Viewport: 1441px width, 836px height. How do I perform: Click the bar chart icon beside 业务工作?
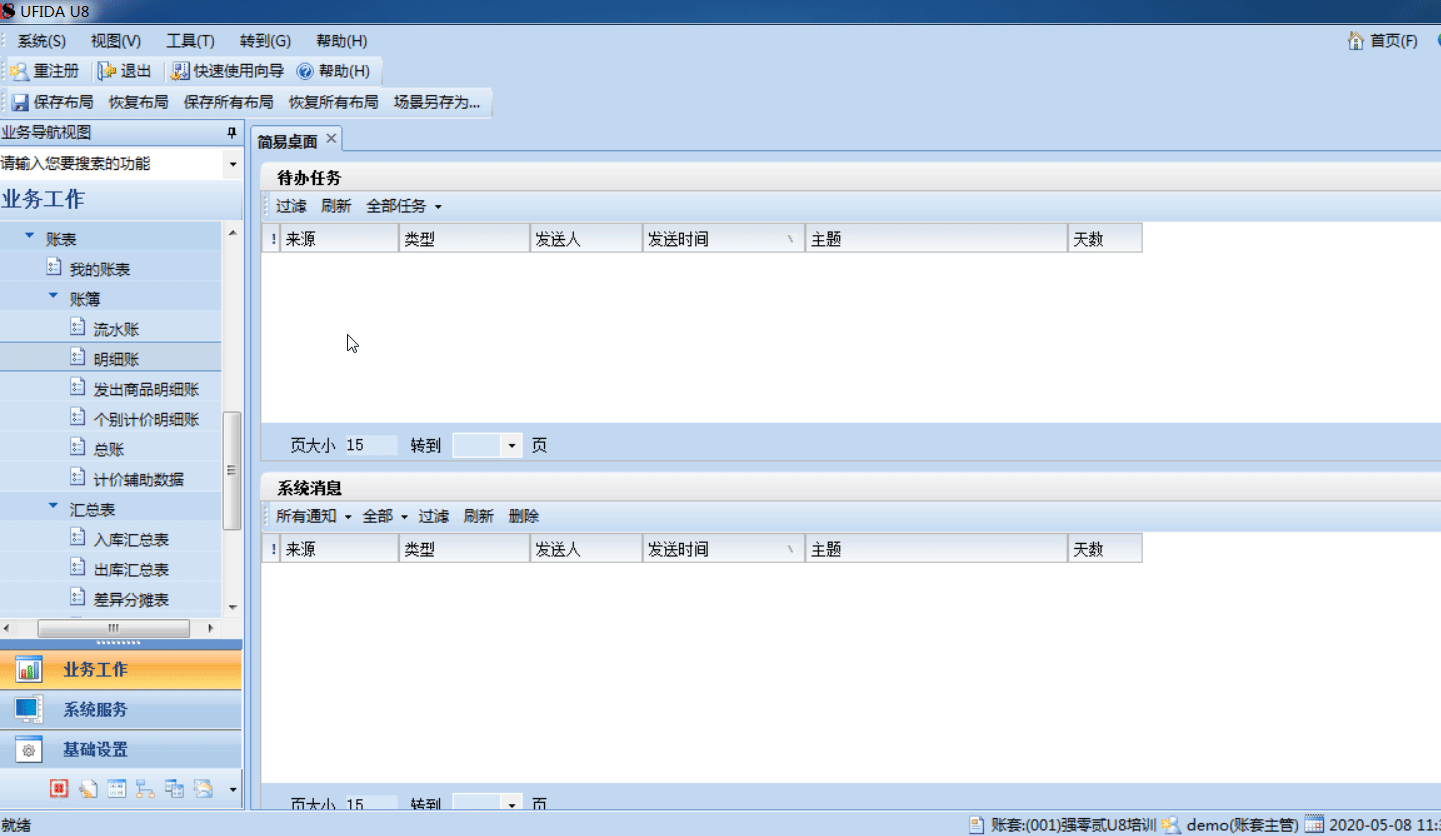point(29,669)
